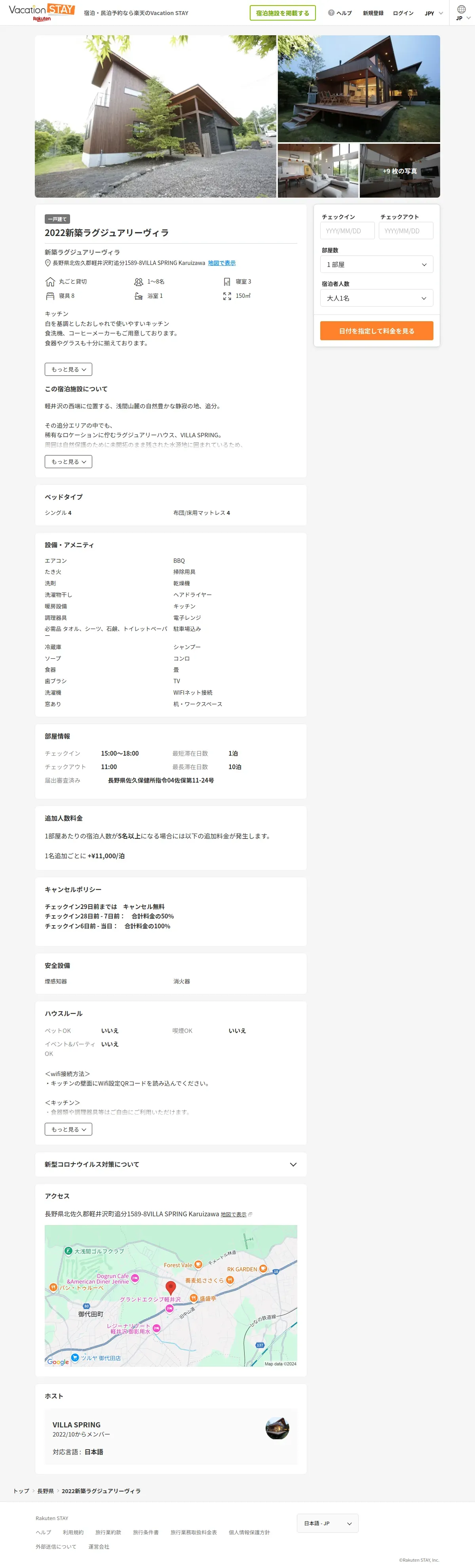
Task: Click footer 外部送信について link
Action: pyautogui.click(x=56, y=1546)
